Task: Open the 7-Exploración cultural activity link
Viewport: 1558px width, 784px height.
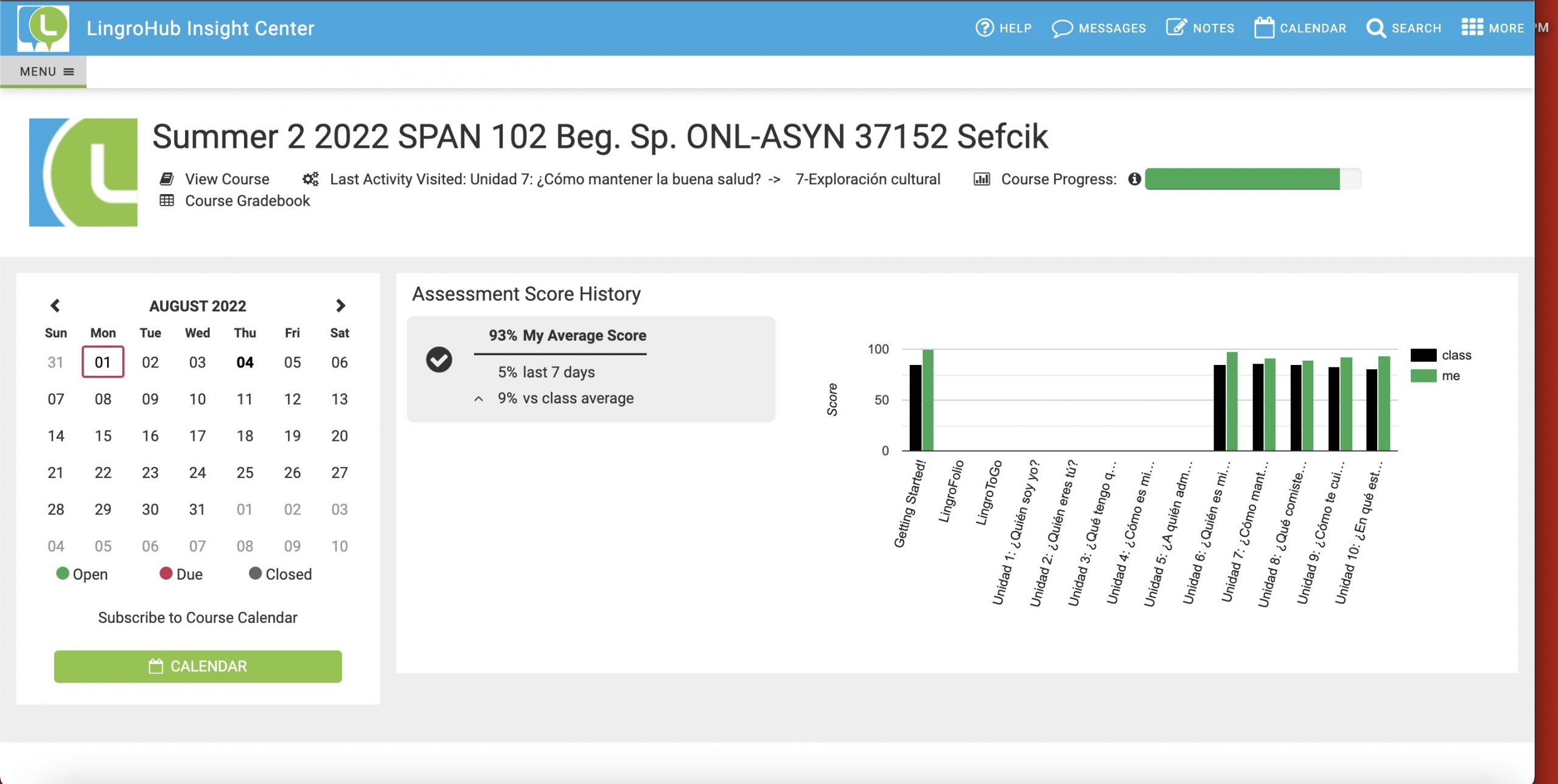Action: coord(868,179)
